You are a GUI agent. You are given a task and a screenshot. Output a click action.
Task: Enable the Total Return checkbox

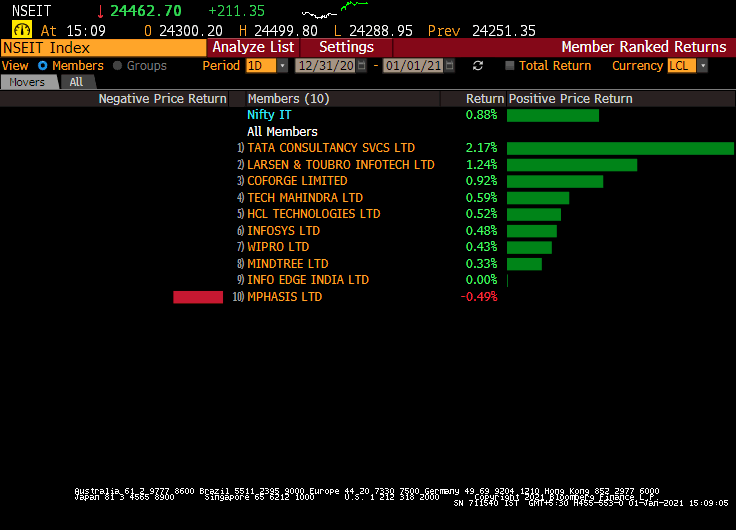pos(510,66)
